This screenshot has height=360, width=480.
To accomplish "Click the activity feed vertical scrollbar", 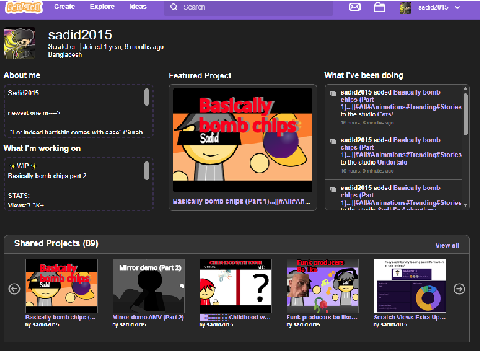I will coord(466,113).
